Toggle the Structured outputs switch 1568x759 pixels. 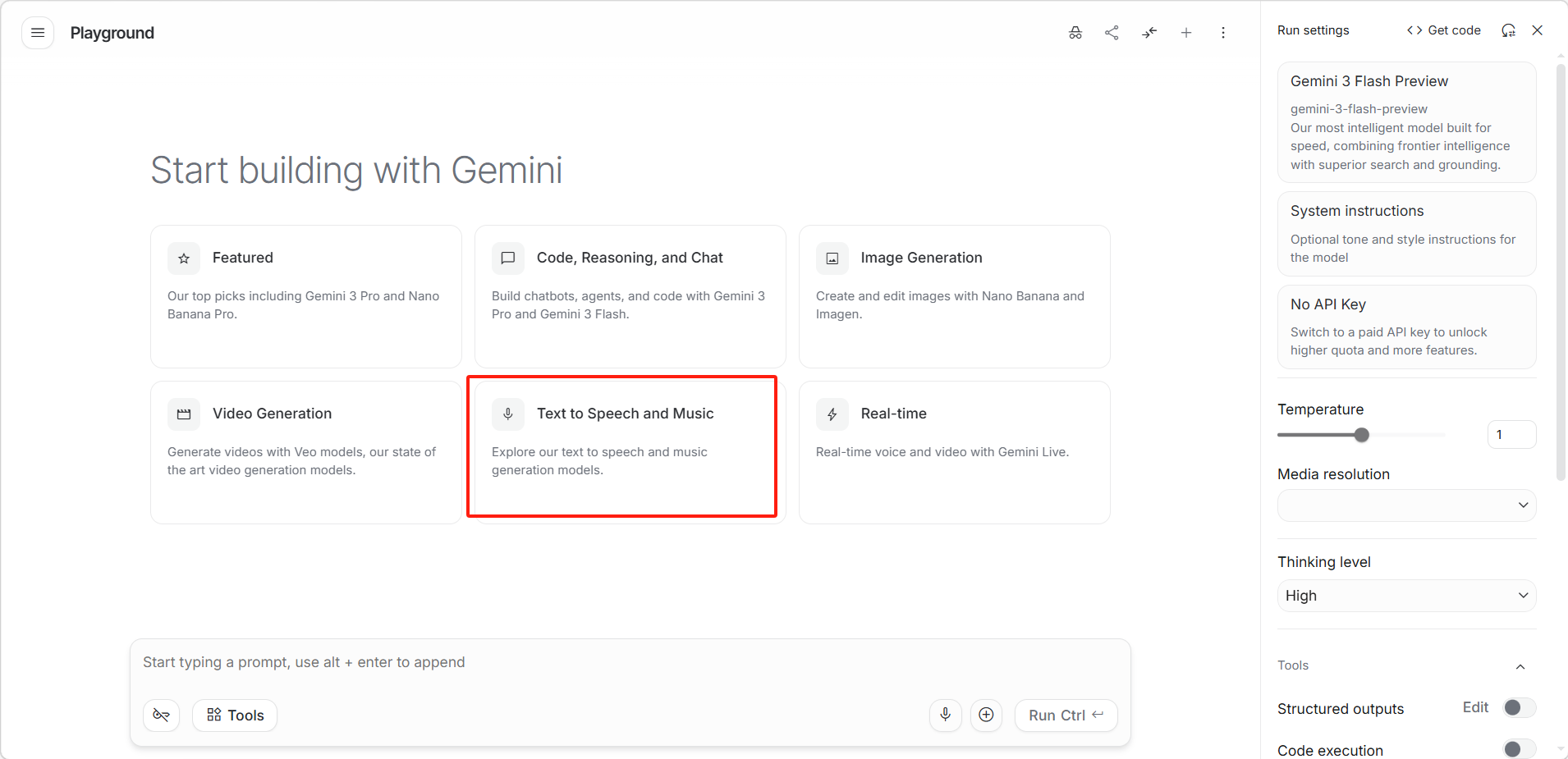(1519, 707)
